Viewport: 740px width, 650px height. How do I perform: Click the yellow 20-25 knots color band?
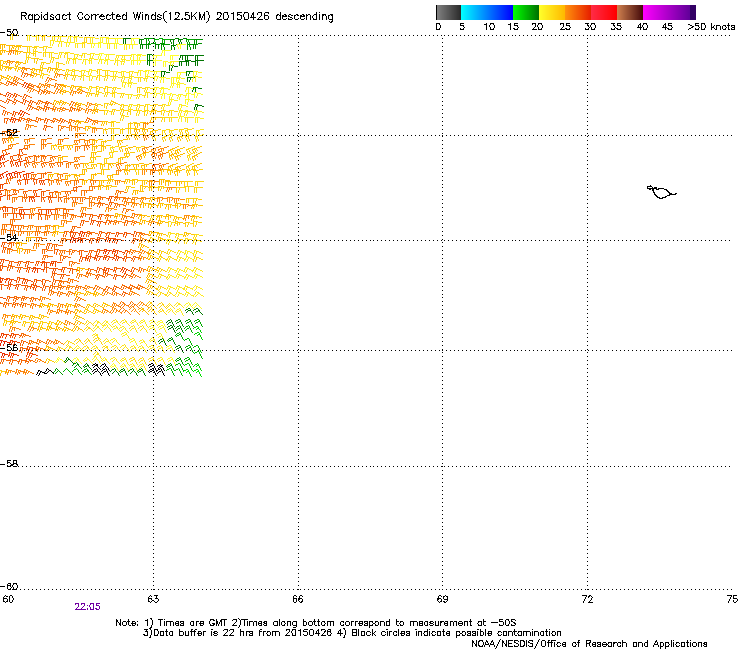[x=552, y=12]
